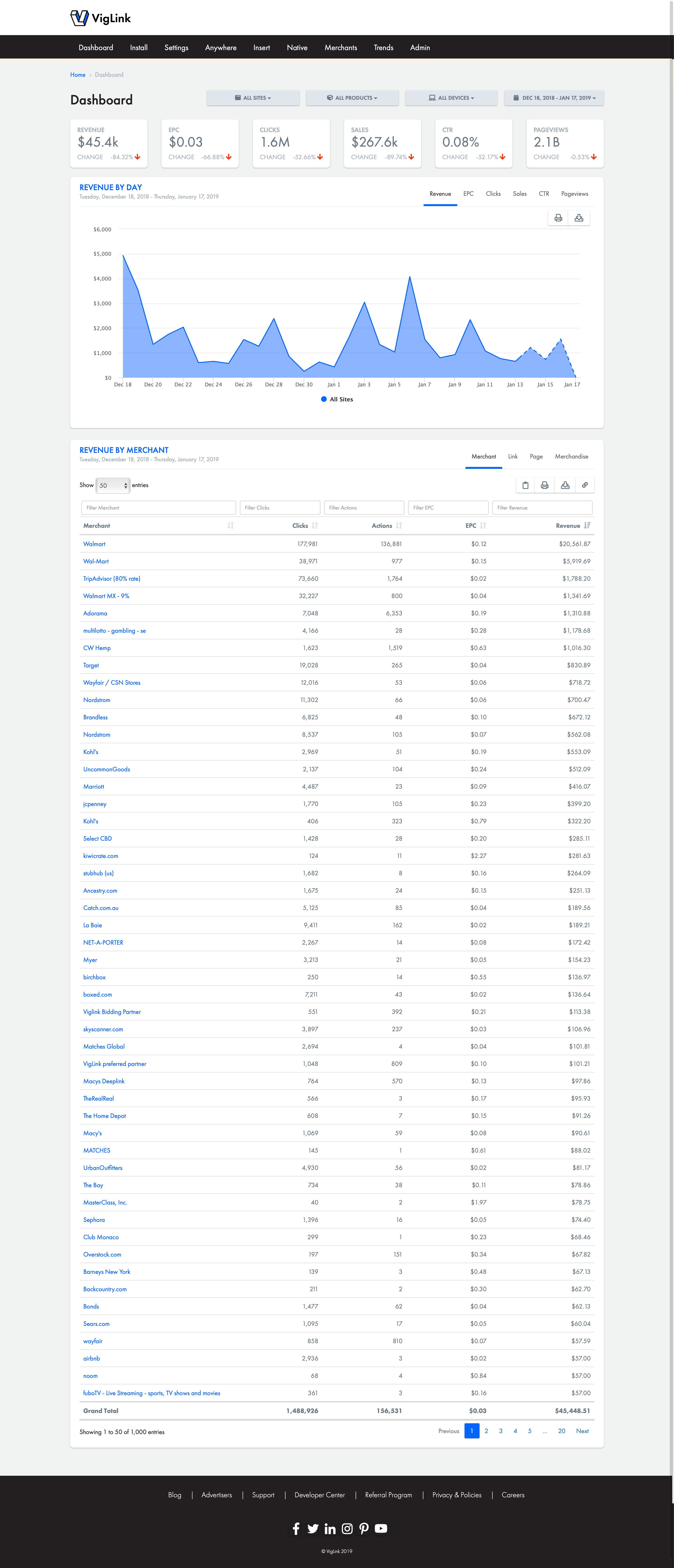This screenshot has height=1568, width=674.
Task: Print the revenue by merchant table
Action: [544, 485]
